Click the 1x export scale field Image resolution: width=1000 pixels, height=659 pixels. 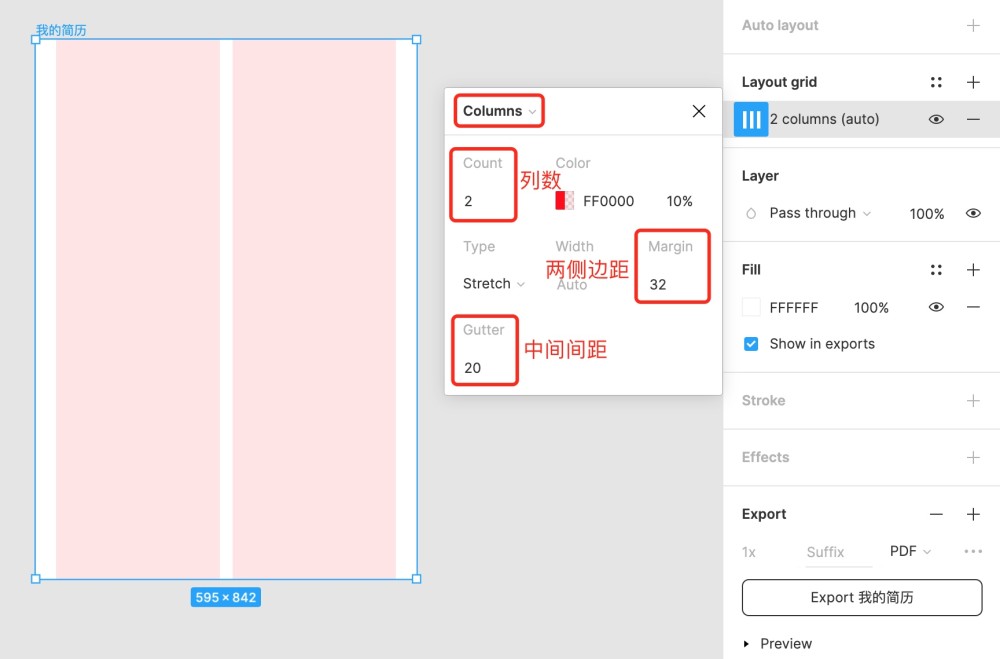click(749, 552)
